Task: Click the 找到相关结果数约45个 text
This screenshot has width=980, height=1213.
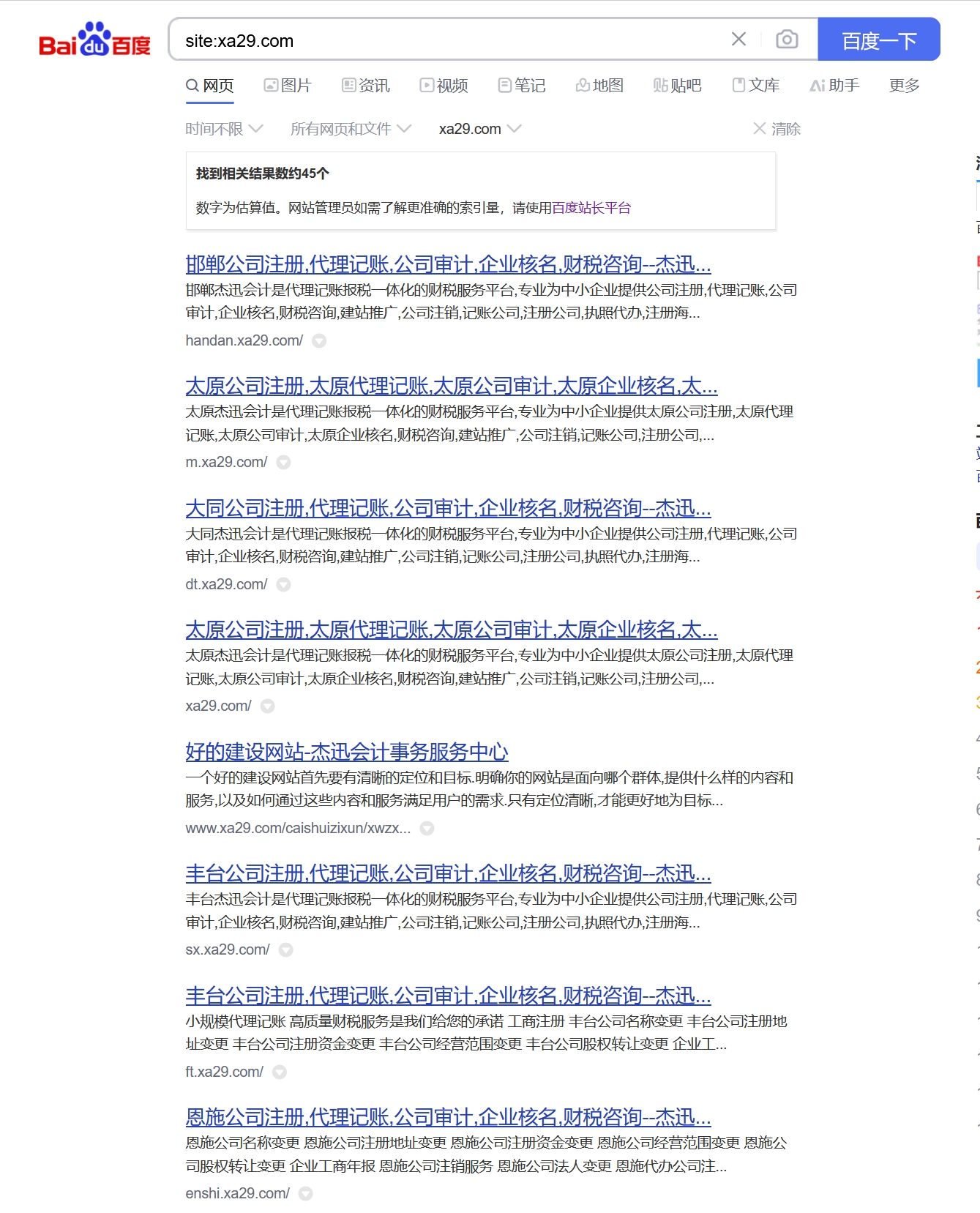Action: (263, 173)
